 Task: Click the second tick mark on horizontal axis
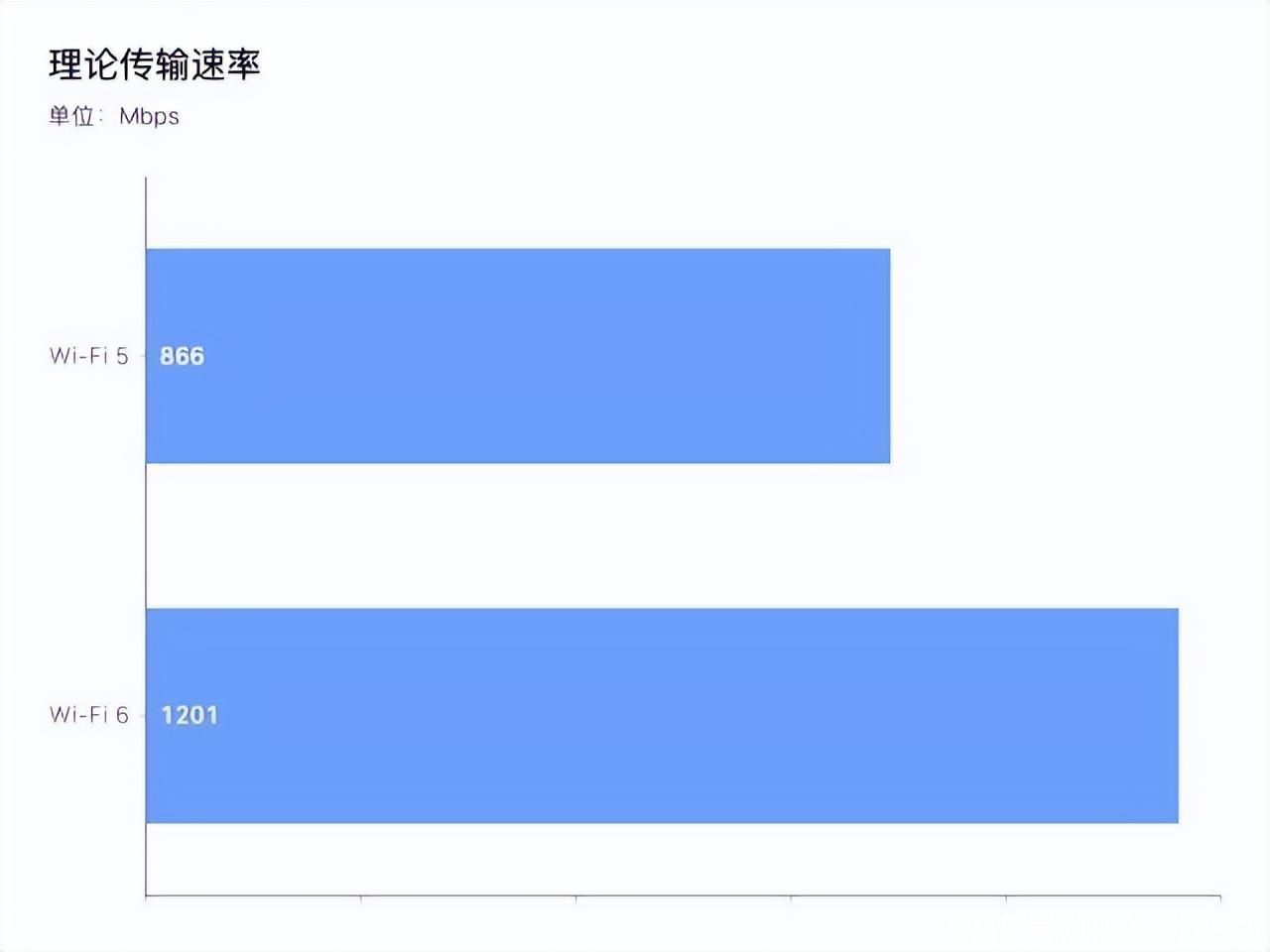pos(361,898)
